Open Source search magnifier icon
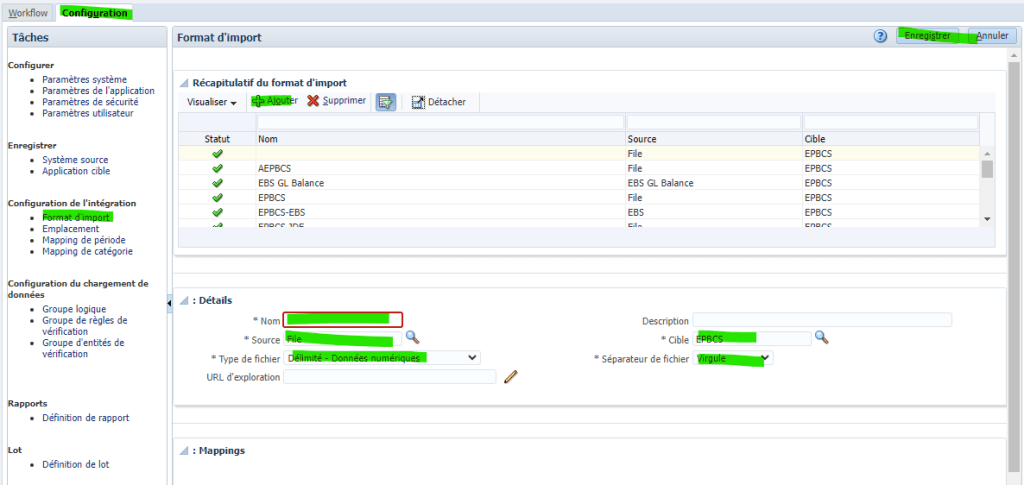 (412, 338)
